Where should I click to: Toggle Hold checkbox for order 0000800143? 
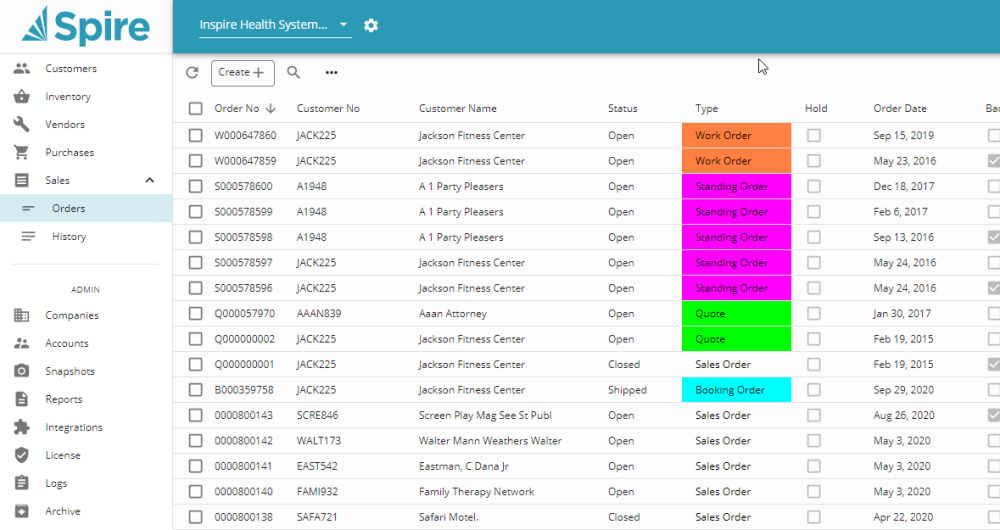pos(814,415)
